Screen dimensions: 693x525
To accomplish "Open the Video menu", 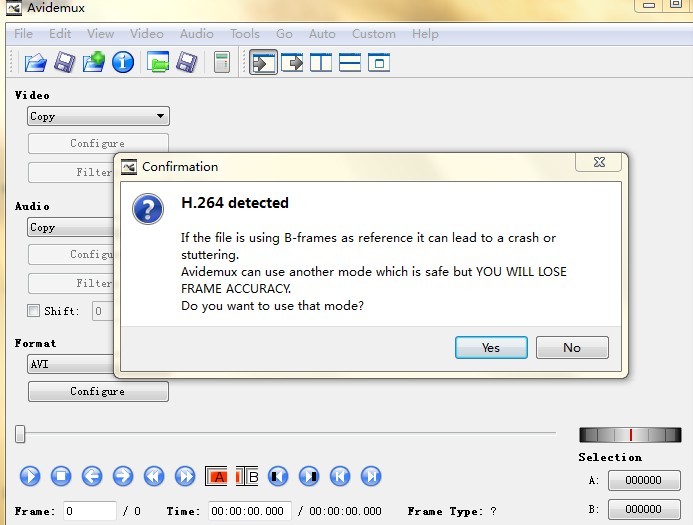I will click(x=147, y=34).
